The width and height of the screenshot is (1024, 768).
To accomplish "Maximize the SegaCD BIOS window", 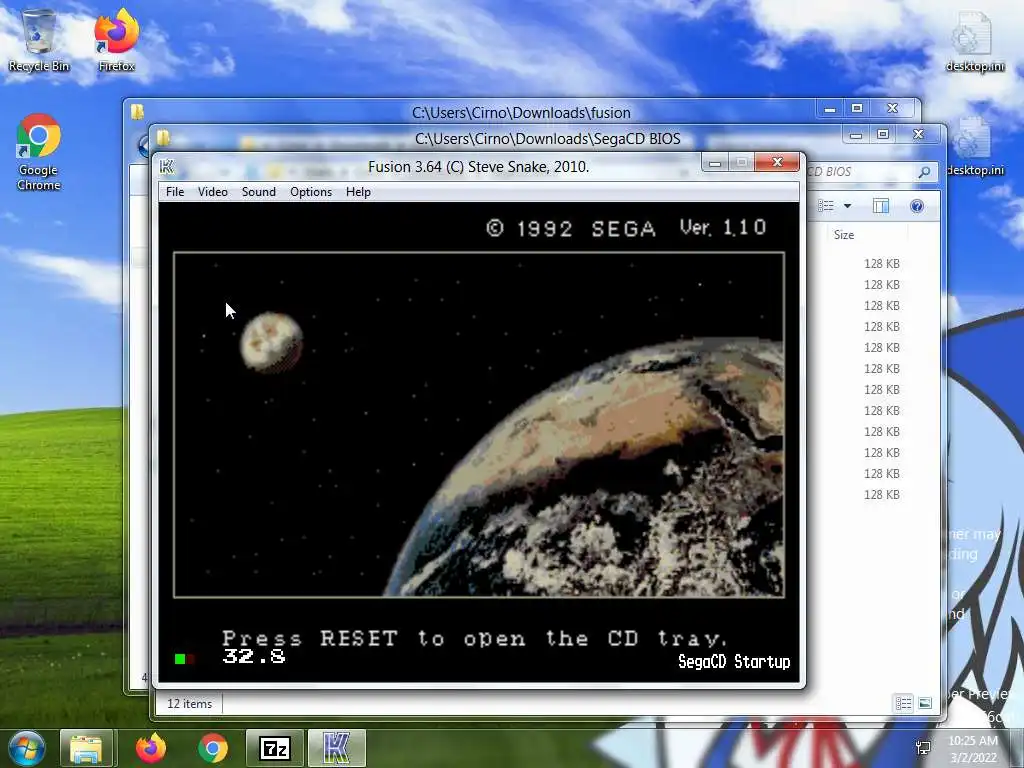I will pyautogui.click(x=883, y=135).
